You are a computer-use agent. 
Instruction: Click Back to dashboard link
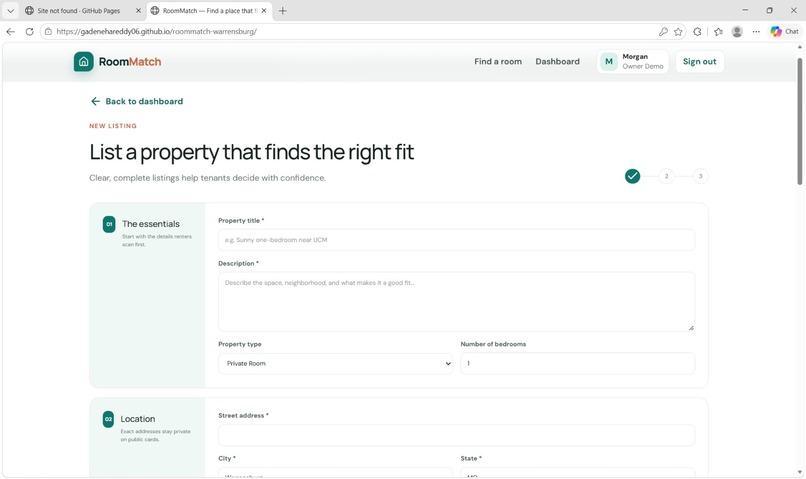137,101
